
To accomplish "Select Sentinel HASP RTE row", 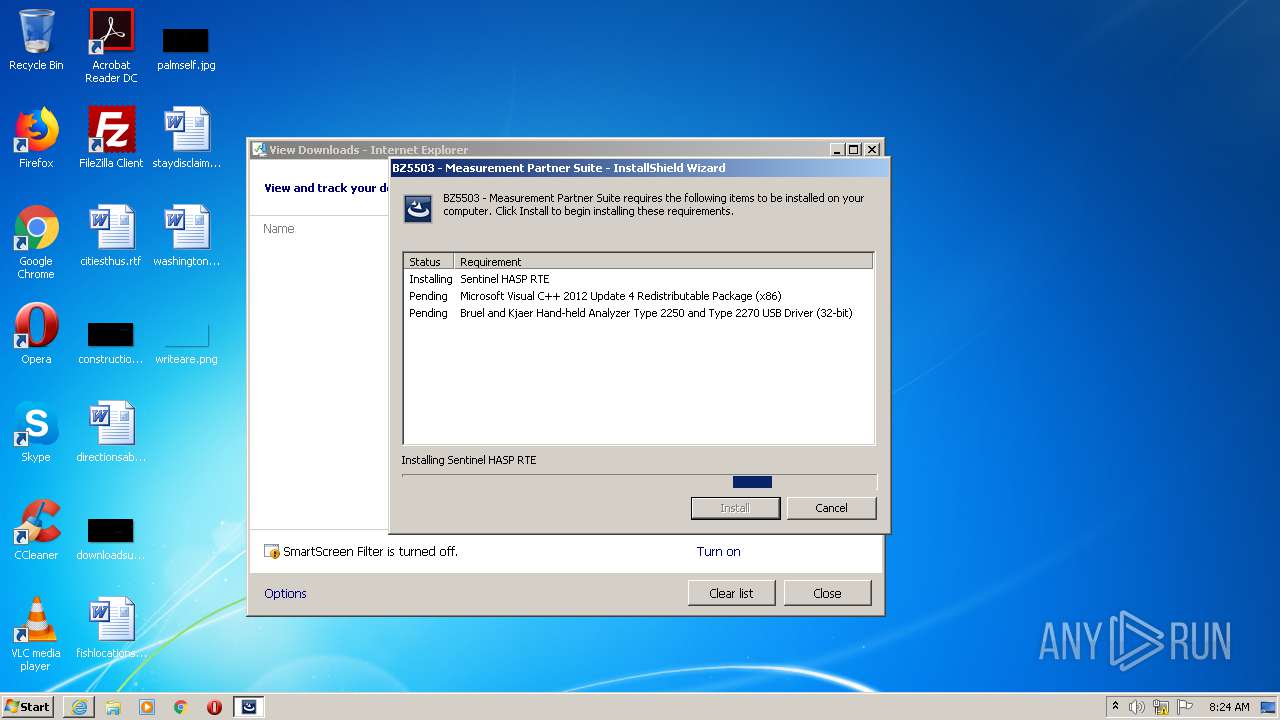I will (x=638, y=279).
